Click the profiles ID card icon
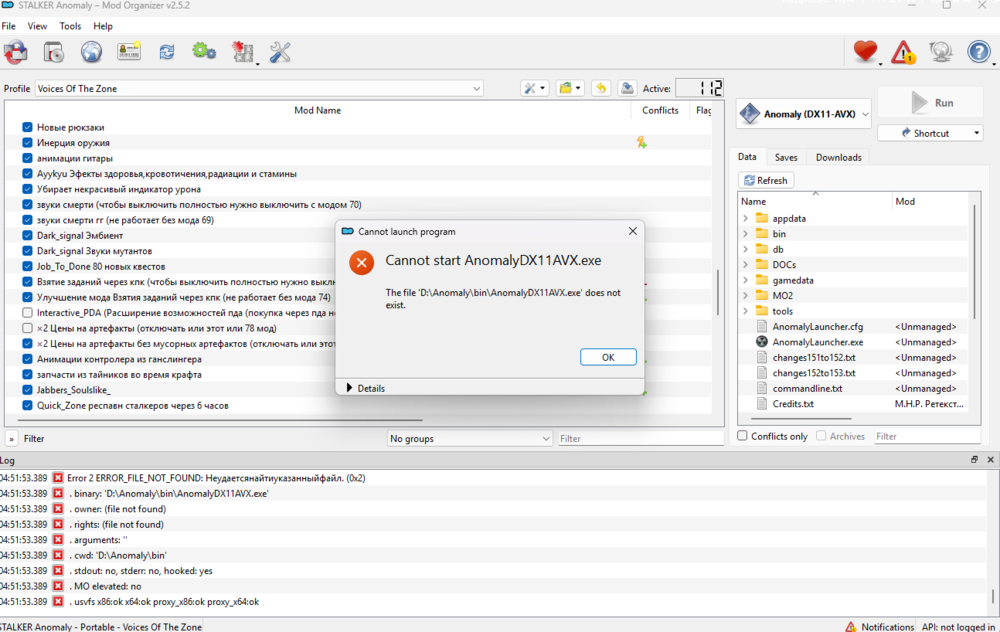Image resolution: width=1000 pixels, height=632 pixels. point(129,52)
